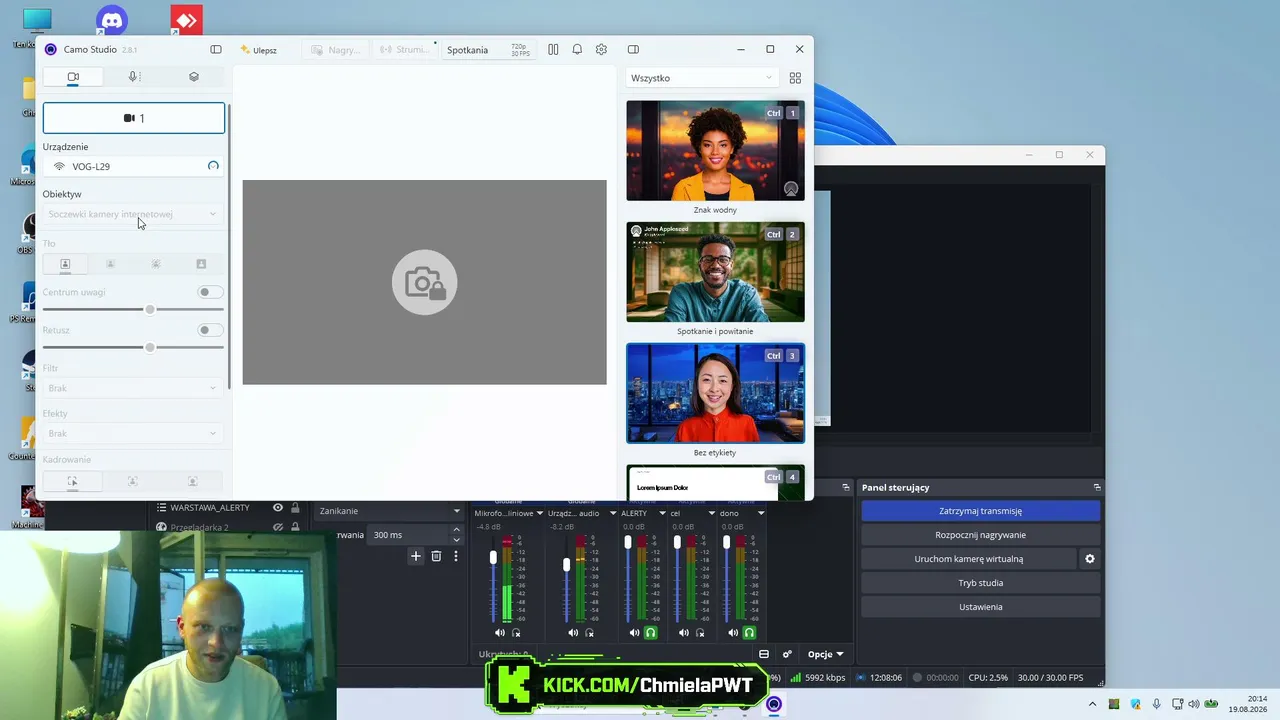The width and height of the screenshot is (1280, 720).
Task: Mute the Mikrofon liniowe channel
Action: [499, 633]
